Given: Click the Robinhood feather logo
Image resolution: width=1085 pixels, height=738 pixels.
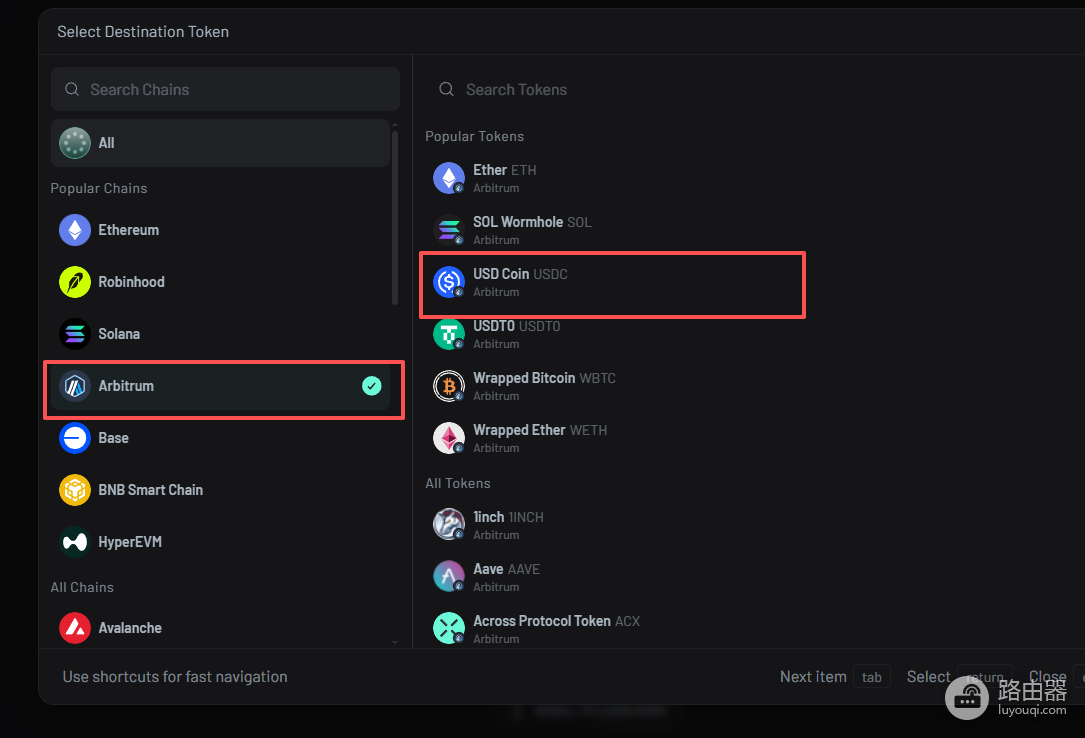Looking at the screenshot, I should pos(75,282).
